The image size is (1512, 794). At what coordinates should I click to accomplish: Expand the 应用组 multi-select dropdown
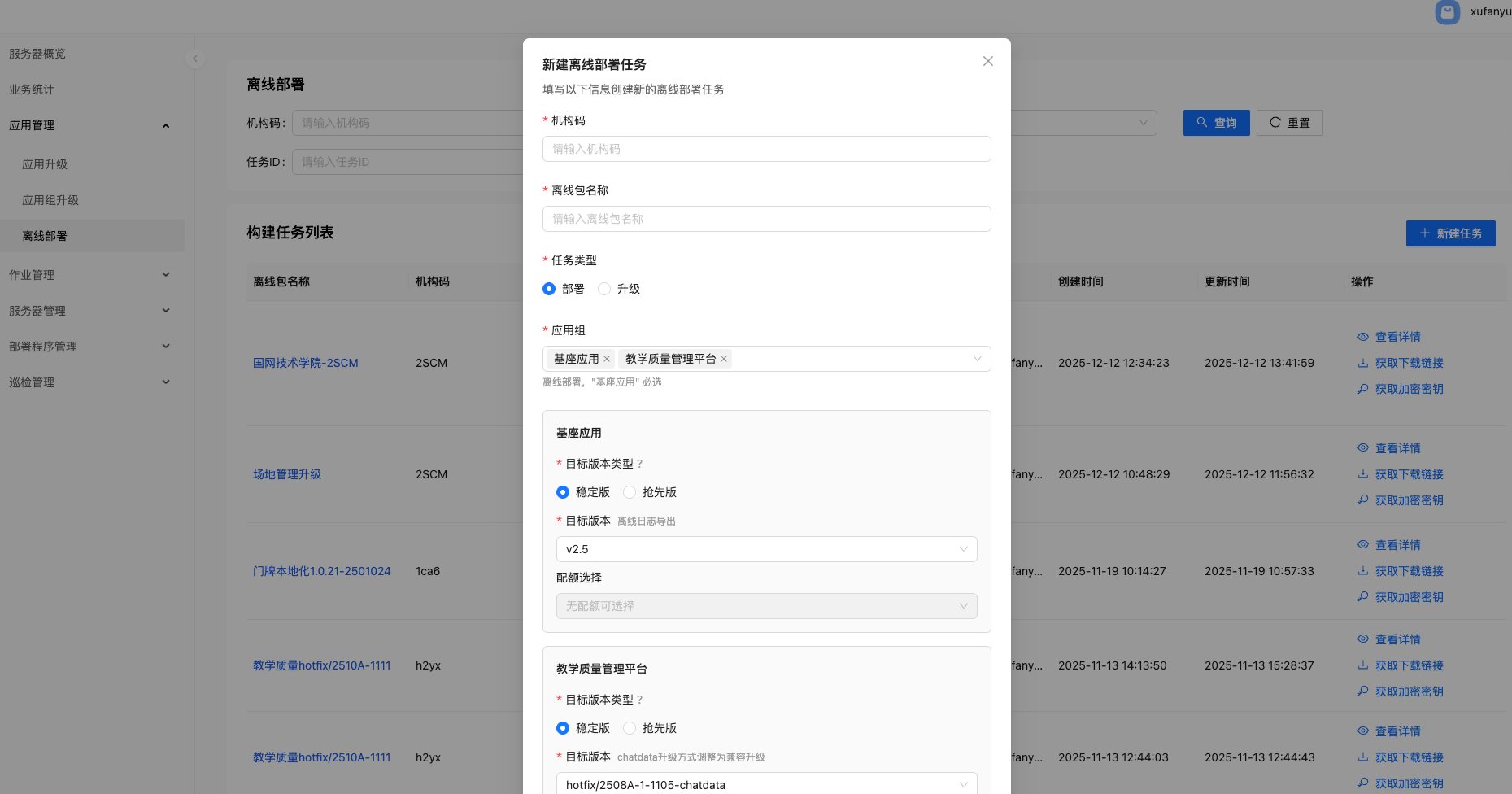click(x=977, y=359)
